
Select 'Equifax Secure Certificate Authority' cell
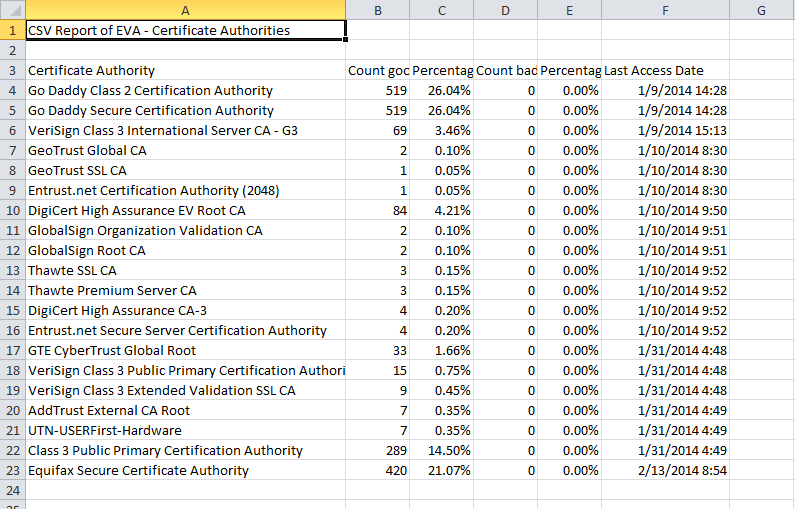[186, 470]
